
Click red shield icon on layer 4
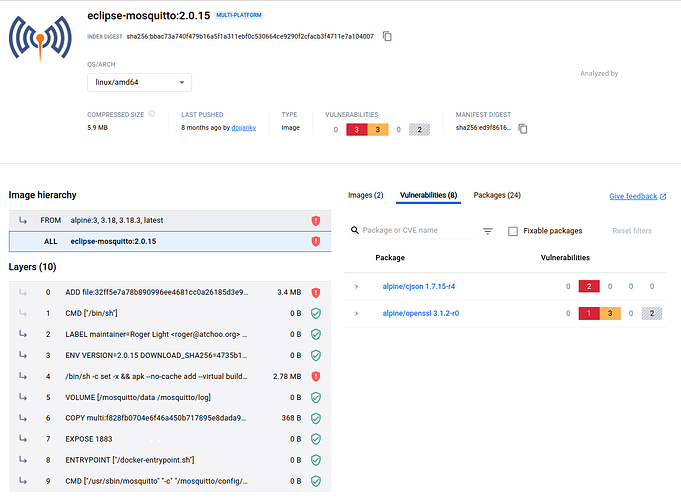315,376
